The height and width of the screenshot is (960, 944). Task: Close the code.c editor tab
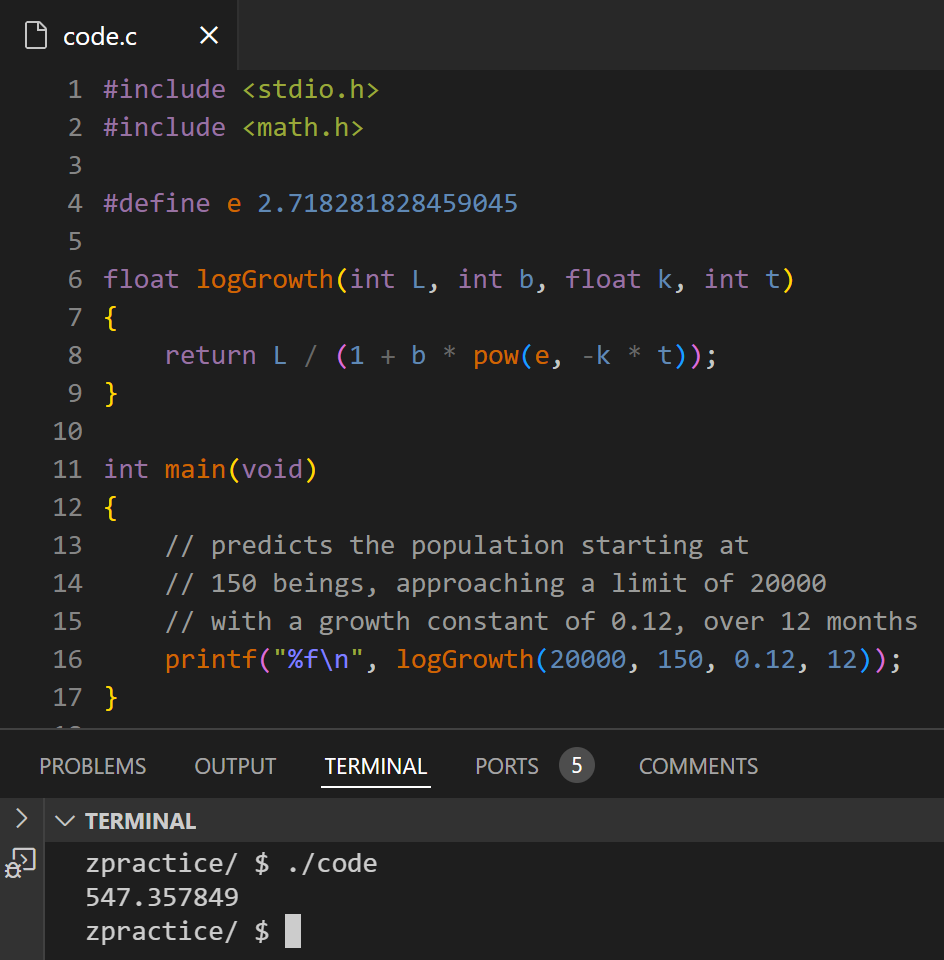209,36
